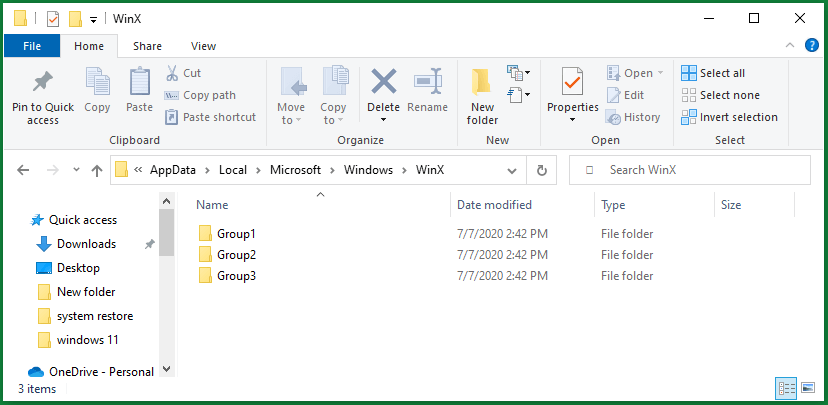Click the Move to icon
The height and width of the screenshot is (405, 828).
point(293,81)
